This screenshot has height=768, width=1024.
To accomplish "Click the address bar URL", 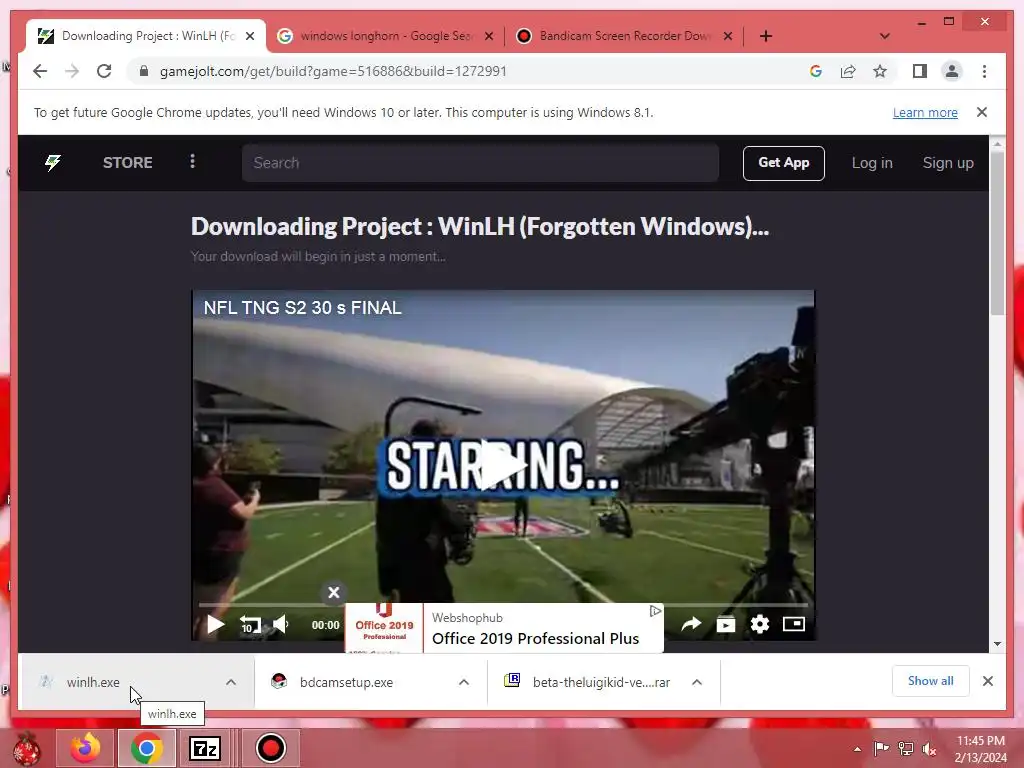I will point(333,71).
